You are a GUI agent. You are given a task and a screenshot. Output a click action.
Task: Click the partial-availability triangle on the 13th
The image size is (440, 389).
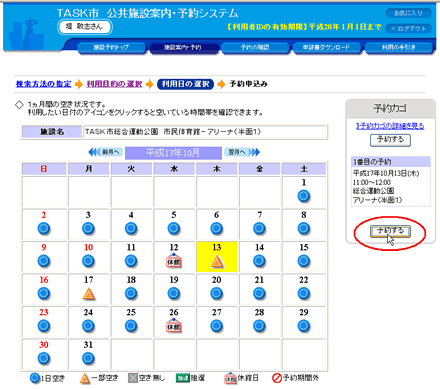tap(217, 262)
